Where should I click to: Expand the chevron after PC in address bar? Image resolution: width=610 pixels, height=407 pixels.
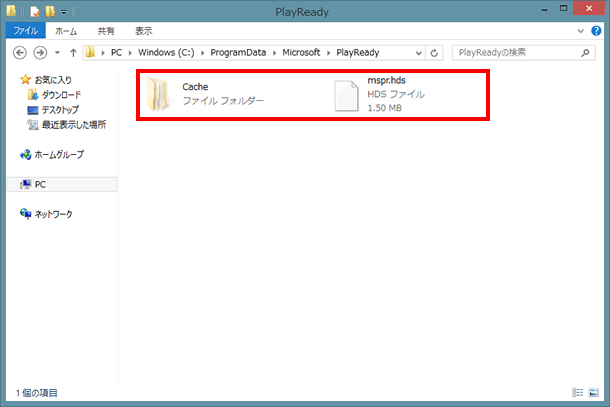(x=130, y=53)
